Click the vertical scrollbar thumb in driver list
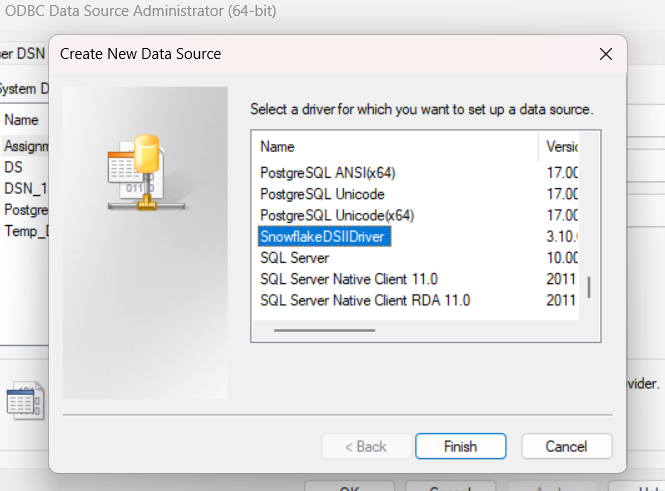665x491 pixels. pos(589,287)
